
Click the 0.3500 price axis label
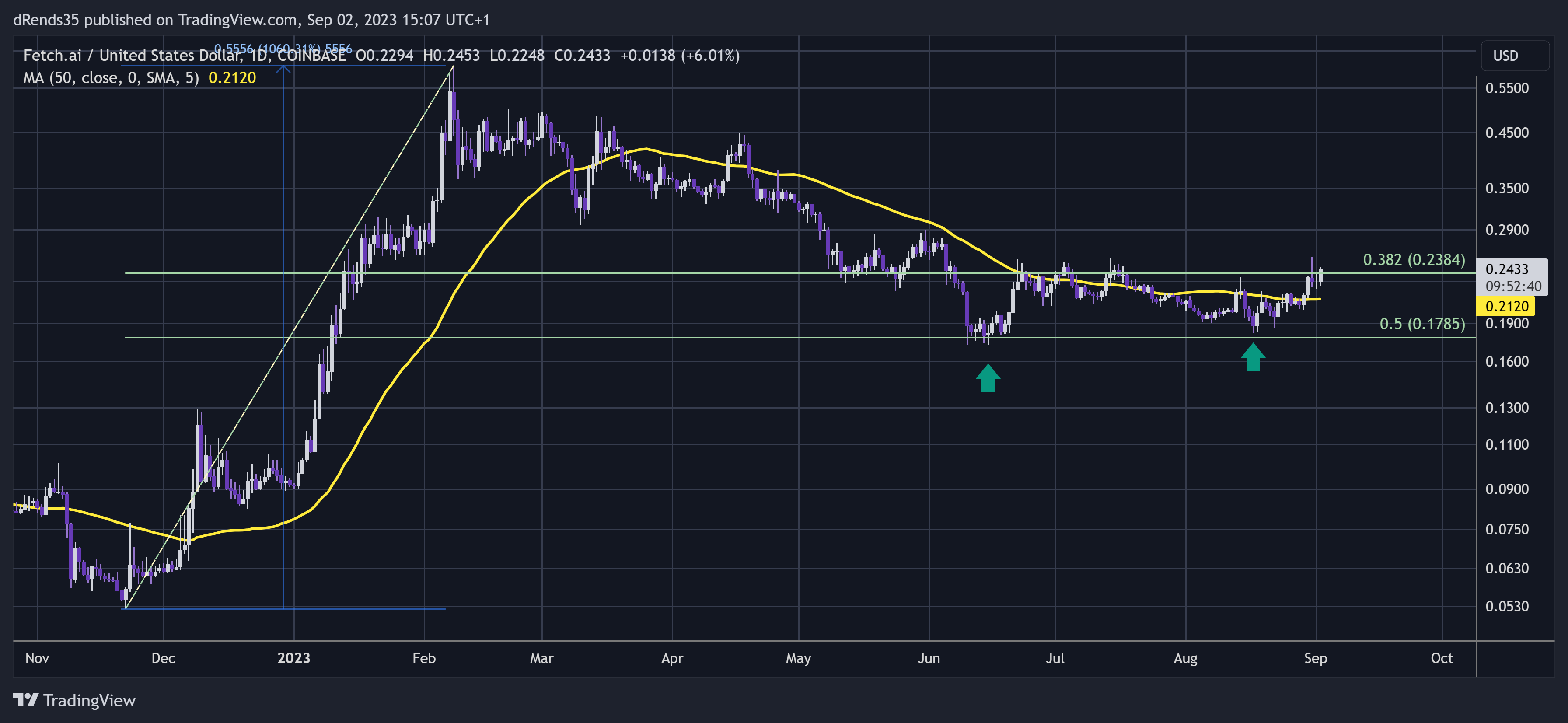(1506, 188)
